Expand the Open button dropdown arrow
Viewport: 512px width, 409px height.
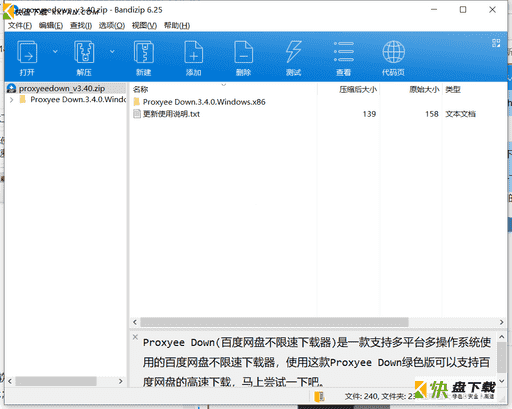55,51
